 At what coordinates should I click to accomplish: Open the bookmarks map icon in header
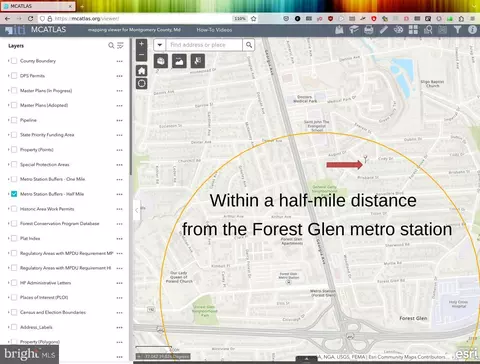tap(339, 30)
